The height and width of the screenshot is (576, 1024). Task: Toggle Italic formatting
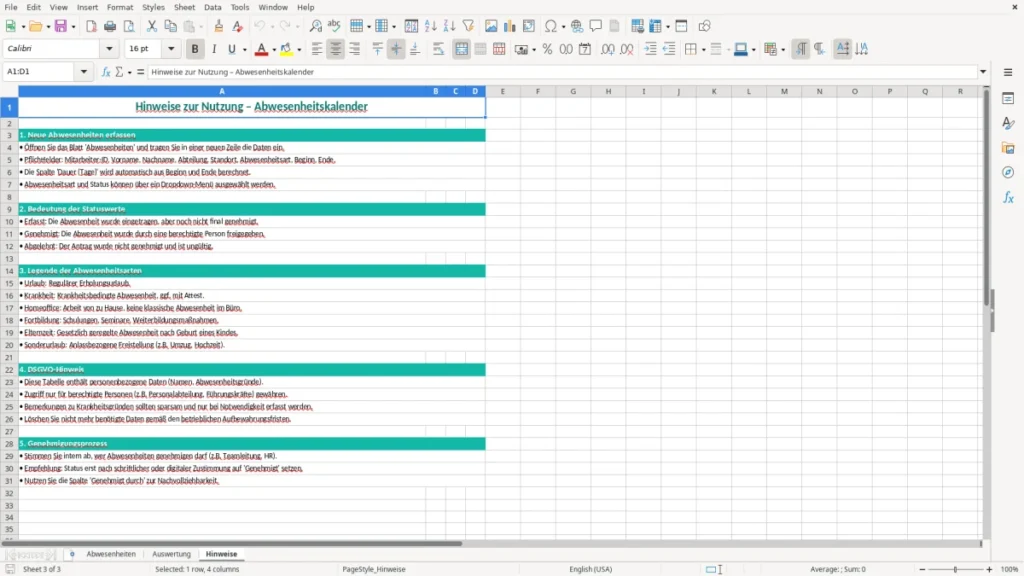pos(214,49)
